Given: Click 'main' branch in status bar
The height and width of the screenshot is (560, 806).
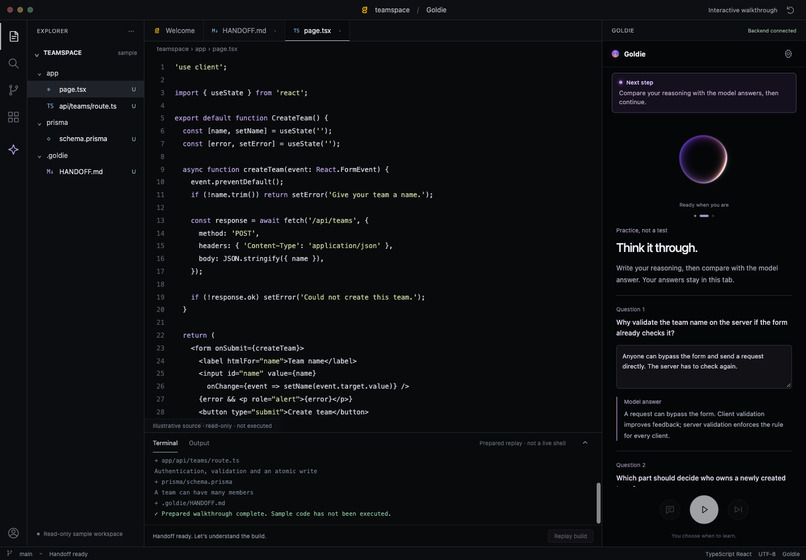Looking at the screenshot, I should [26, 554].
